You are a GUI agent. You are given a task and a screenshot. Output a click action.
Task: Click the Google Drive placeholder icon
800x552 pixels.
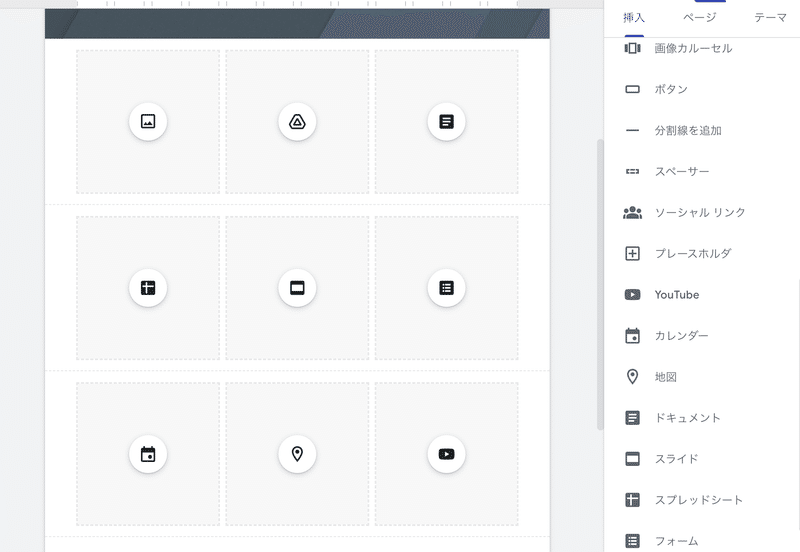[297, 121]
